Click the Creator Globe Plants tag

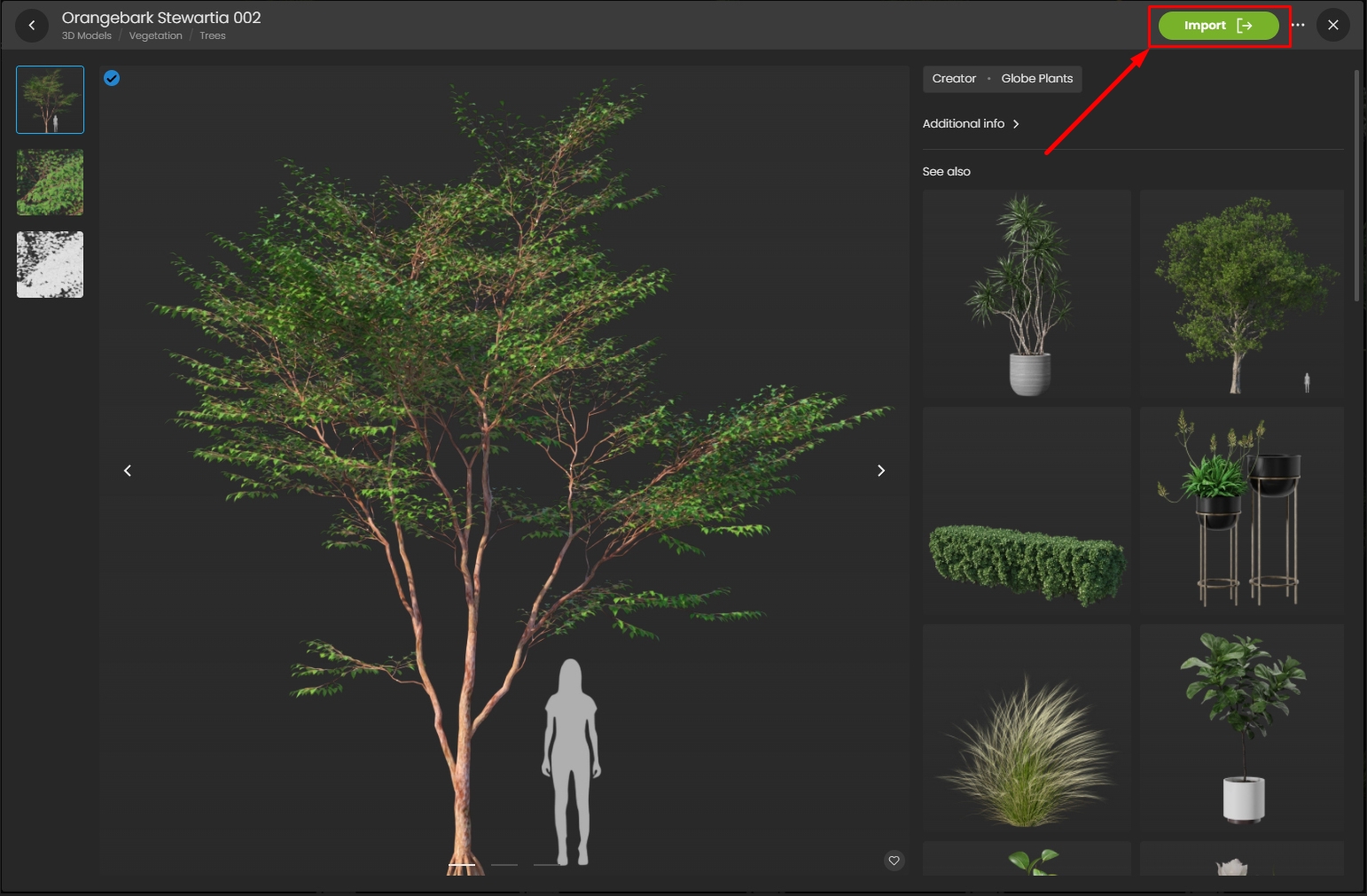(1002, 79)
